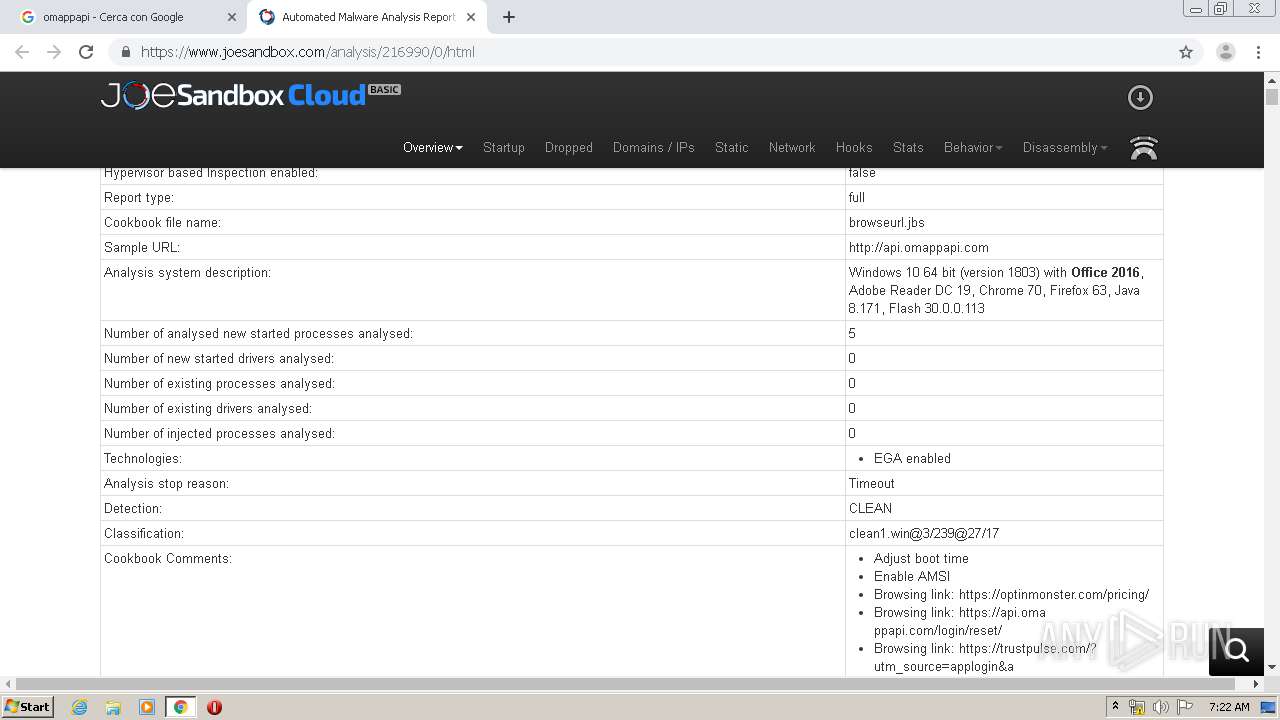Go to the Dropped section
This screenshot has height=720, width=1280.
[x=569, y=147]
